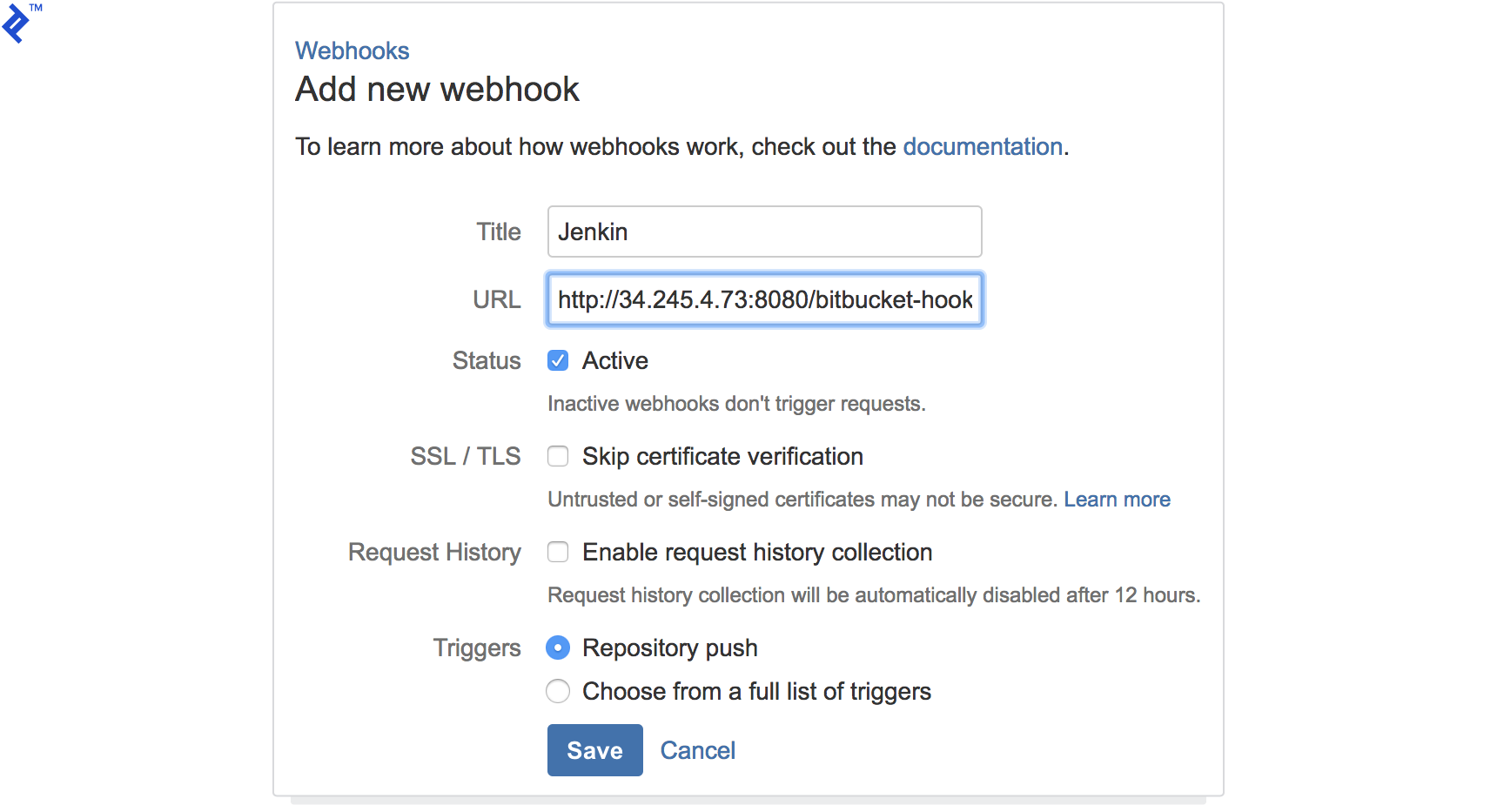This screenshot has width=1497, height=812.
Task: Click the Request History label
Action: tap(434, 551)
